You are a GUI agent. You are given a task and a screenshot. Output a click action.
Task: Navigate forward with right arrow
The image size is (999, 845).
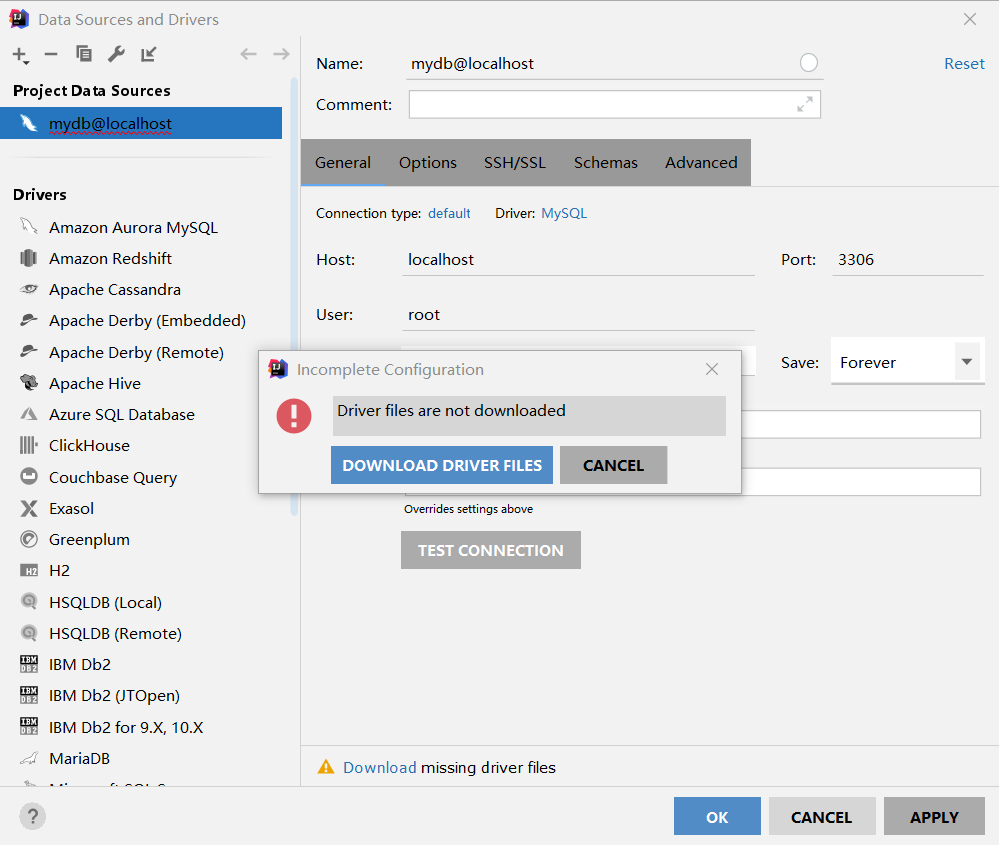pos(281,54)
